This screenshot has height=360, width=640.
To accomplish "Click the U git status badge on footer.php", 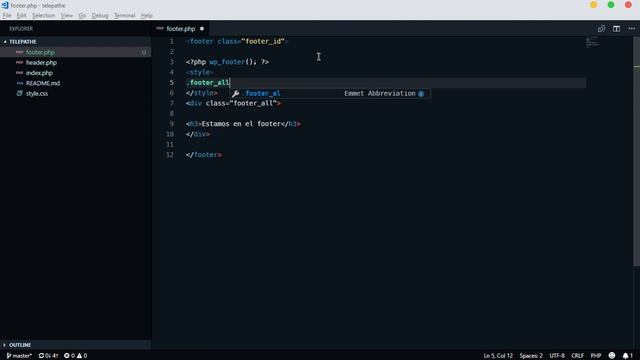I will [144, 52].
